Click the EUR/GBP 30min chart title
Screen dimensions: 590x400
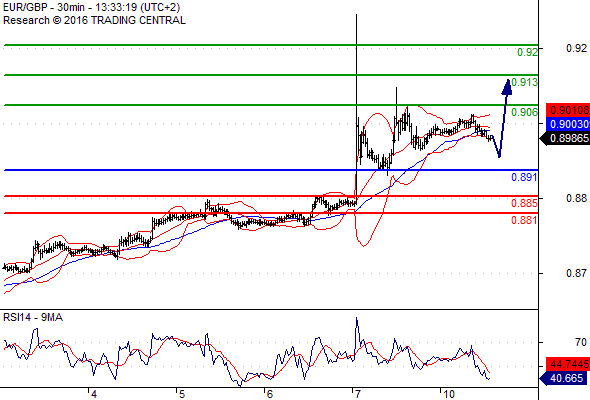point(91,7)
